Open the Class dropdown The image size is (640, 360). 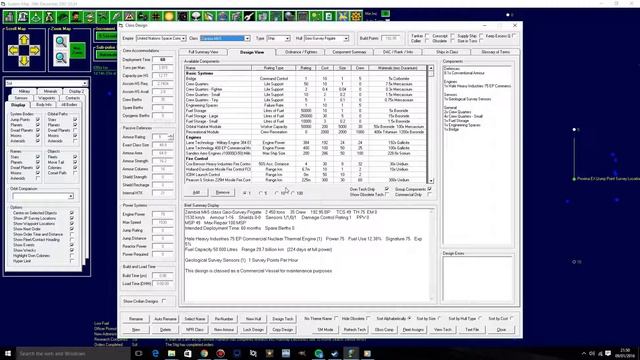247,38
